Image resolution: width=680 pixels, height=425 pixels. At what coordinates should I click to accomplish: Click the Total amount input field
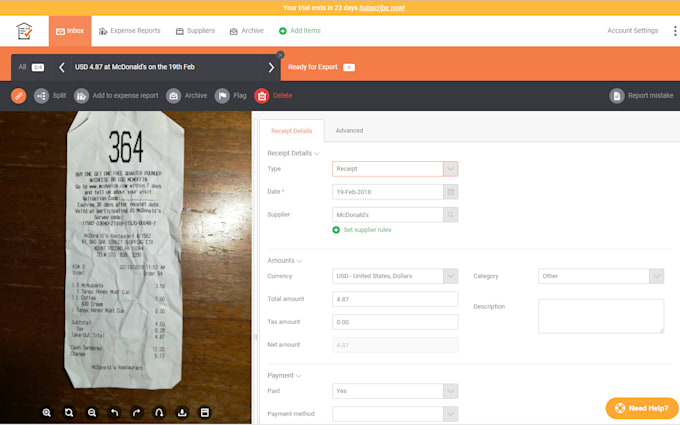[395, 299]
